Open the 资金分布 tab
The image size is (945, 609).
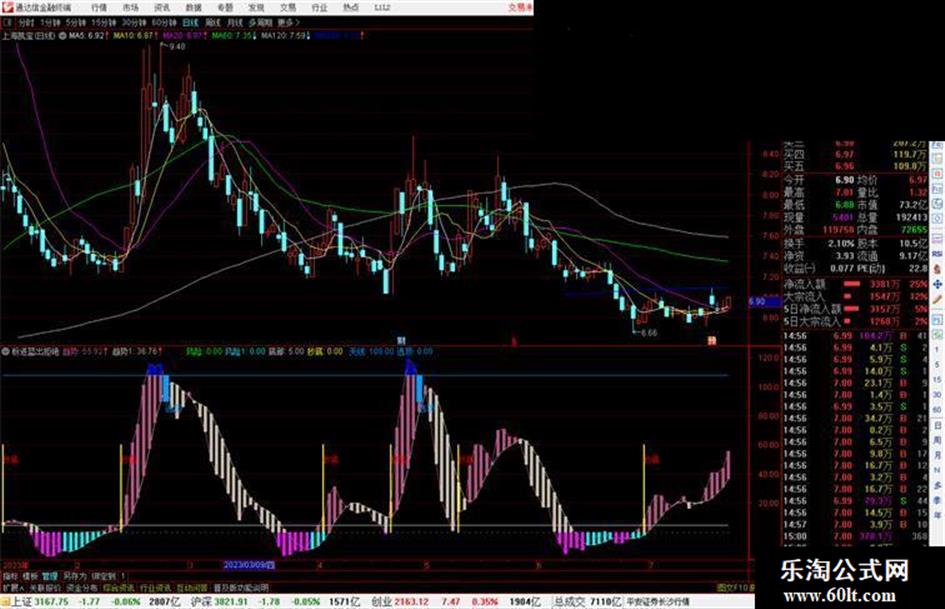(81, 588)
